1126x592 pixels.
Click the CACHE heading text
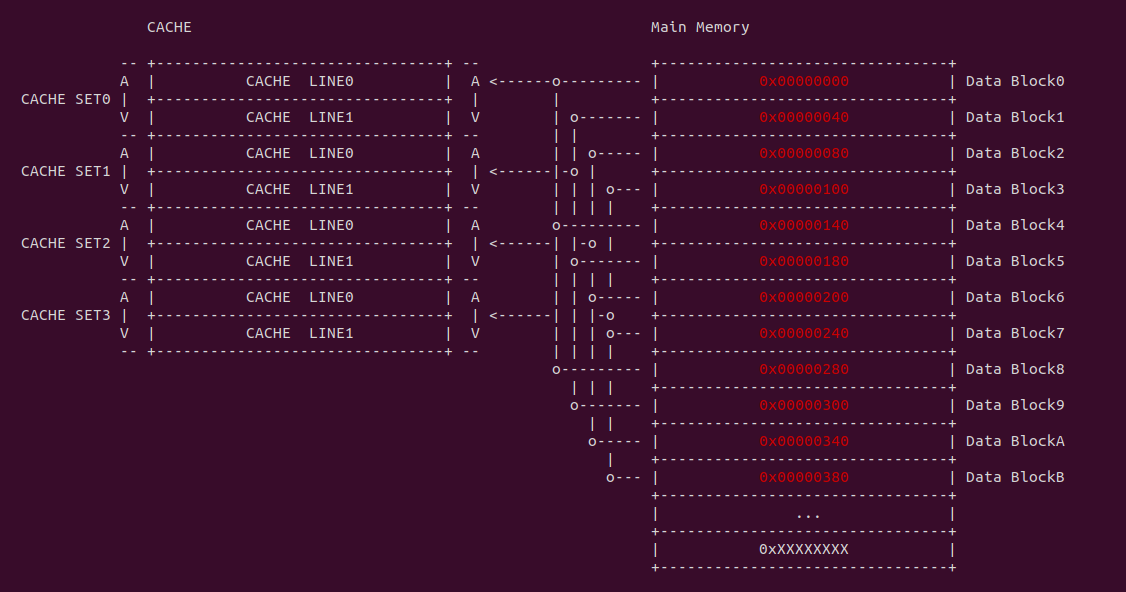coord(169,27)
